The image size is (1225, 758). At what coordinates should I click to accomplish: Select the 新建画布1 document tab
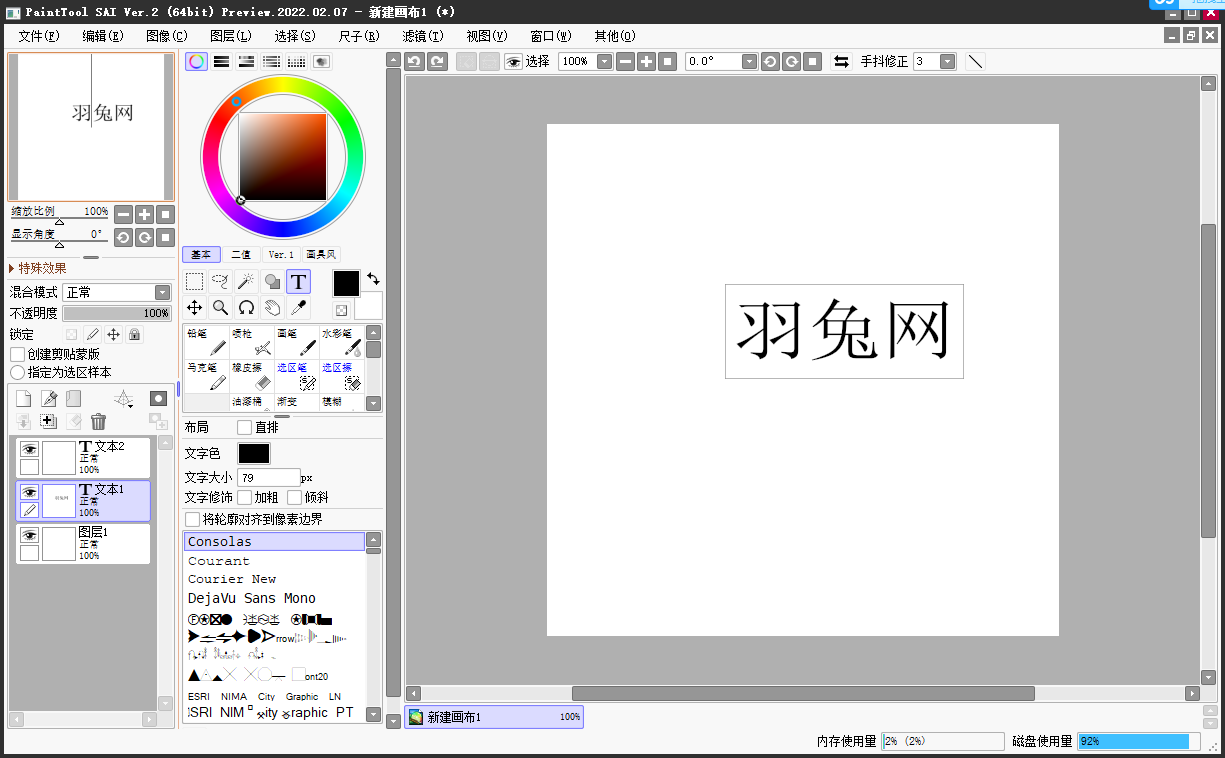[494, 717]
